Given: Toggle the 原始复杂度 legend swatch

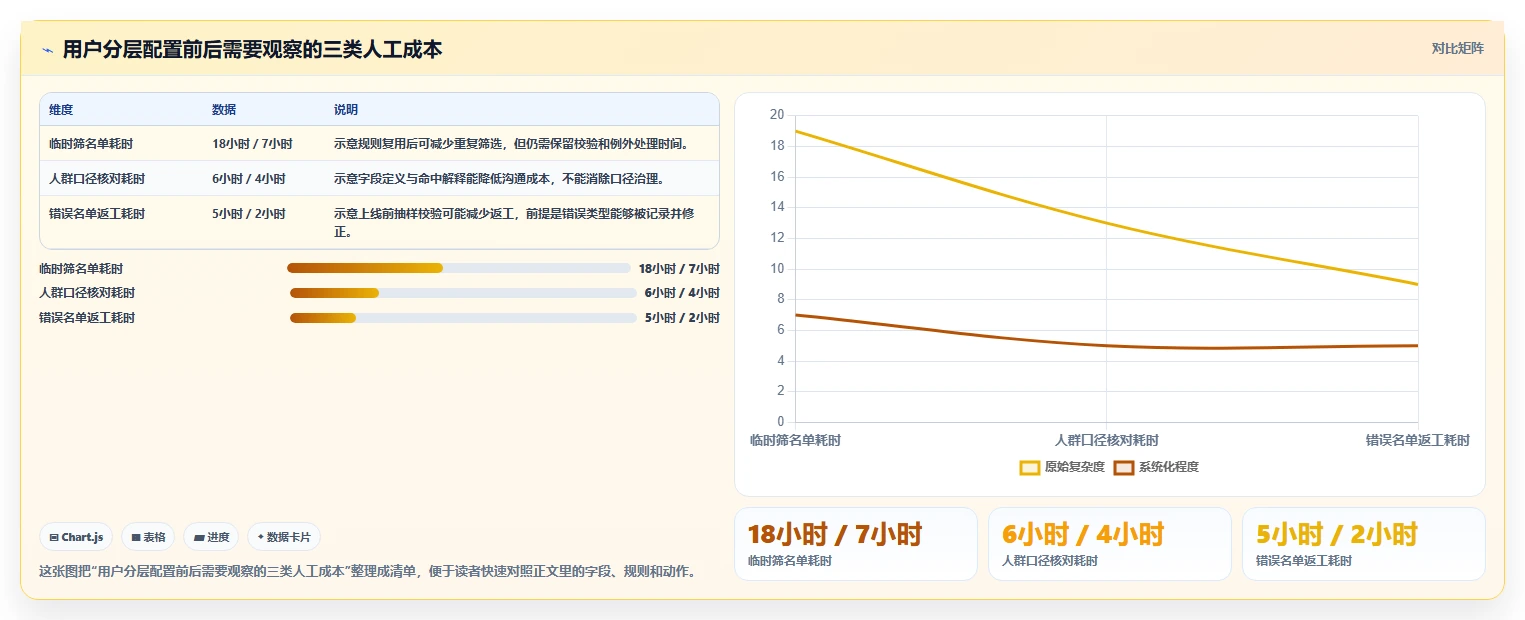Looking at the screenshot, I should pos(1030,467).
